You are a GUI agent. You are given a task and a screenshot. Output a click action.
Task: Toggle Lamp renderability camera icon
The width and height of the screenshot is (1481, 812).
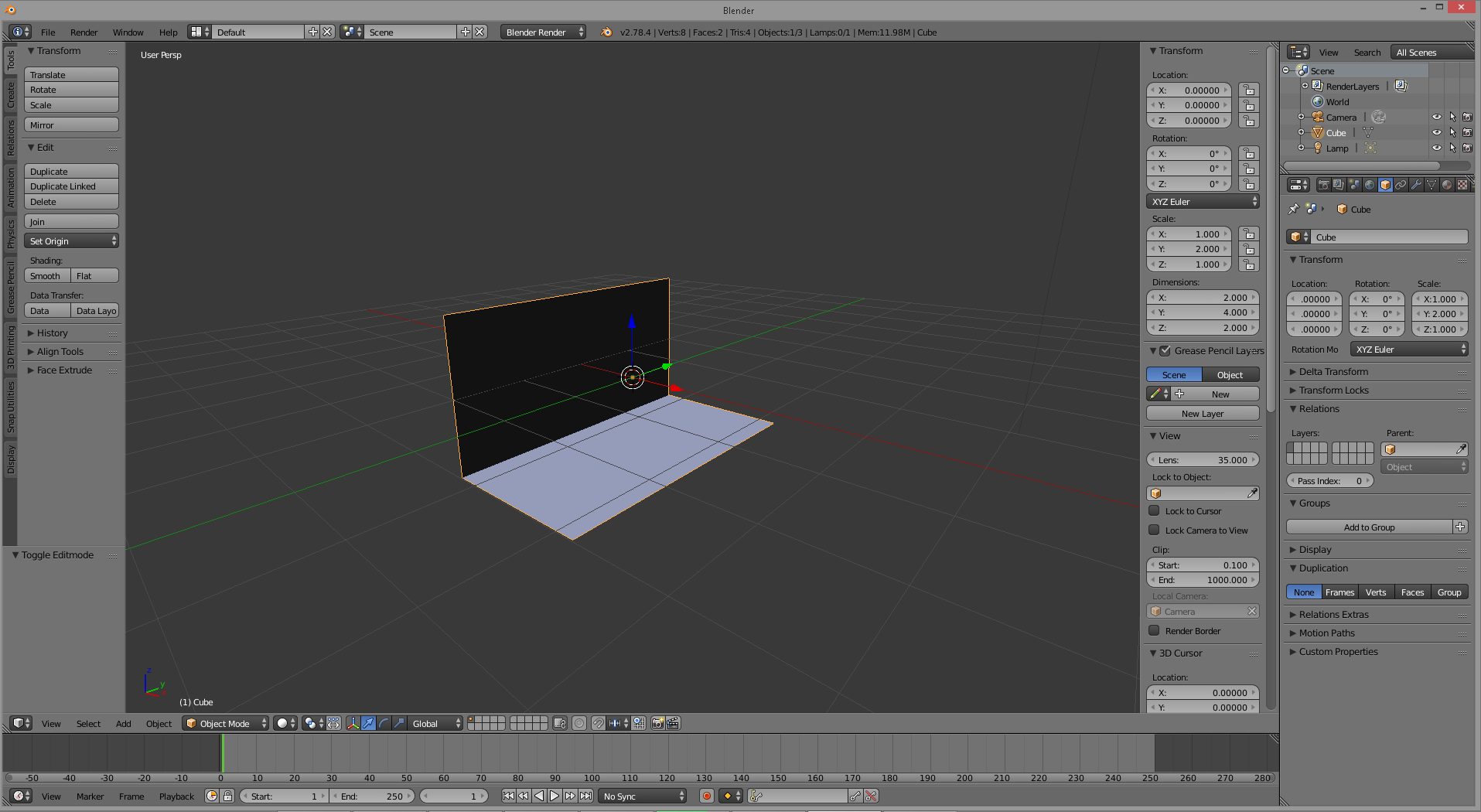(x=1467, y=148)
